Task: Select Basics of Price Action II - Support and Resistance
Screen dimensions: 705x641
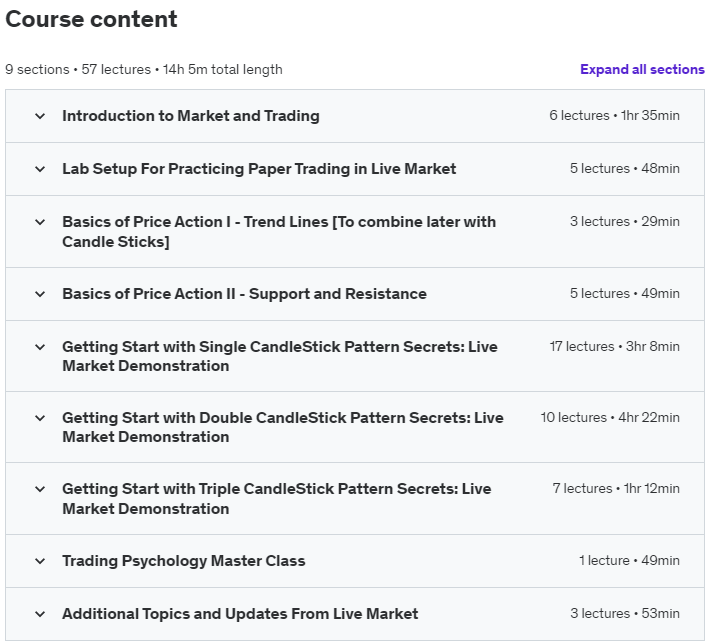Action: pos(244,294)
